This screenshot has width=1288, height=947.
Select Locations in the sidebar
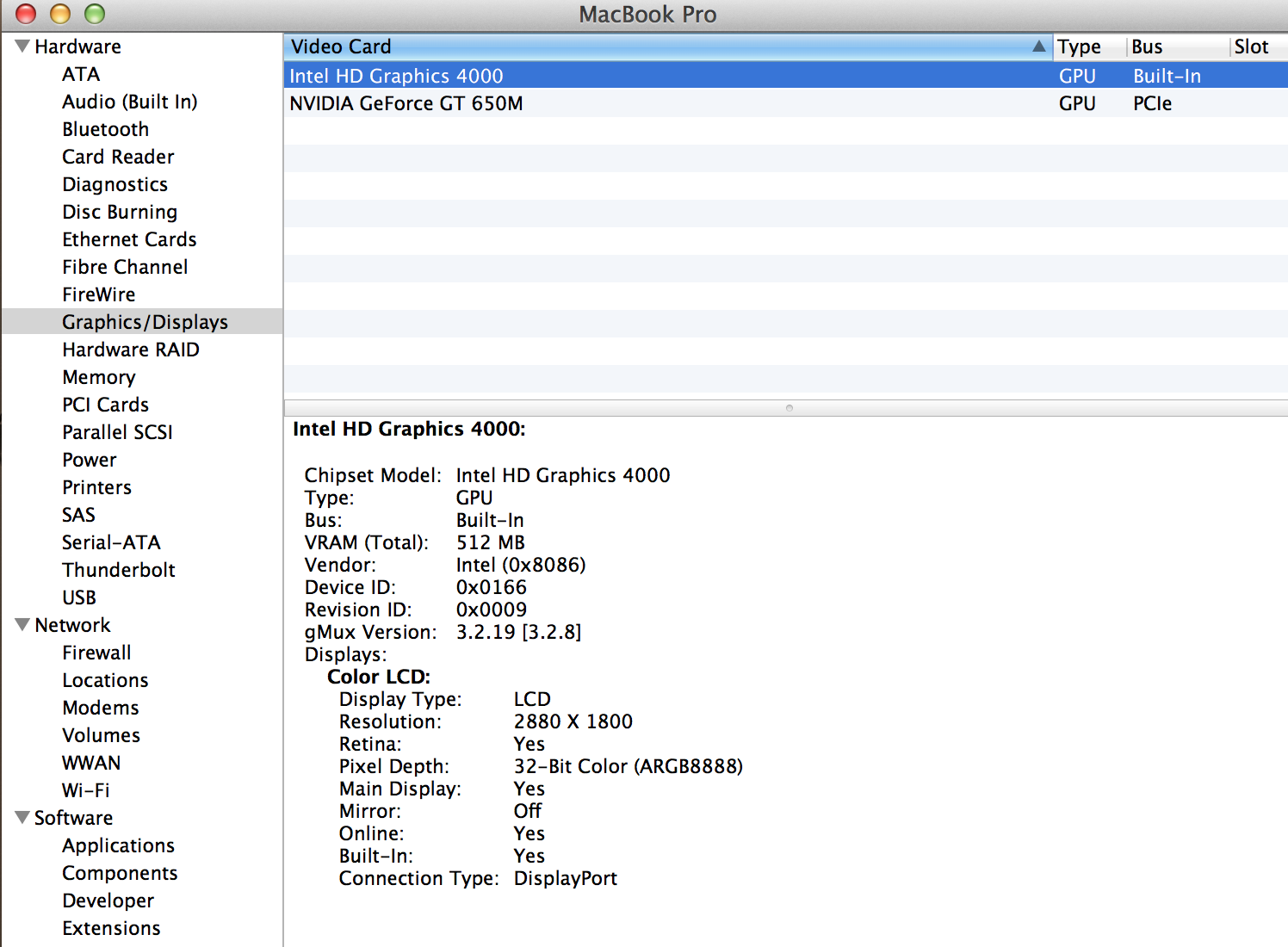point(105,680)
